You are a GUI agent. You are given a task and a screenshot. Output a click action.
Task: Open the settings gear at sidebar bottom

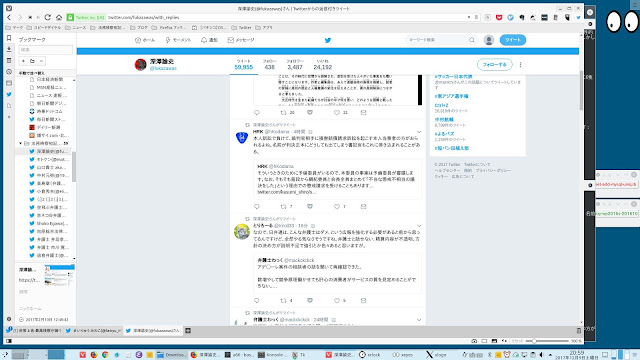(9, 319)
